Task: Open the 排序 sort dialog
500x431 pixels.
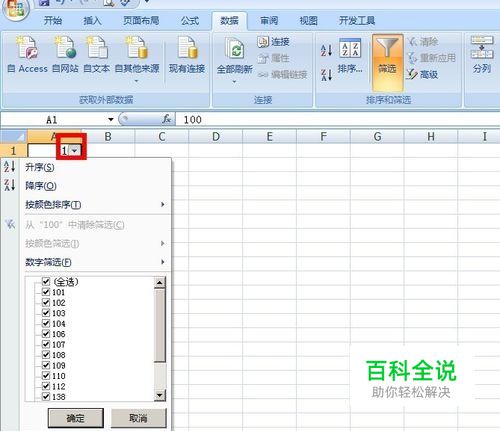Action: tap(350, 55)
